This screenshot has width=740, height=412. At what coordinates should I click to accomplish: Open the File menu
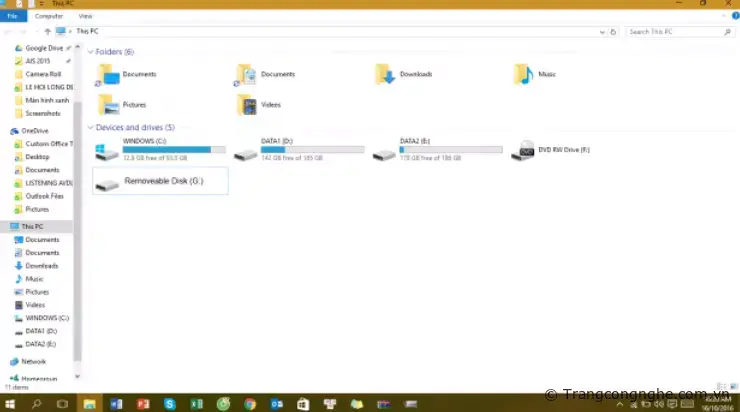click(x=12, y=17)
